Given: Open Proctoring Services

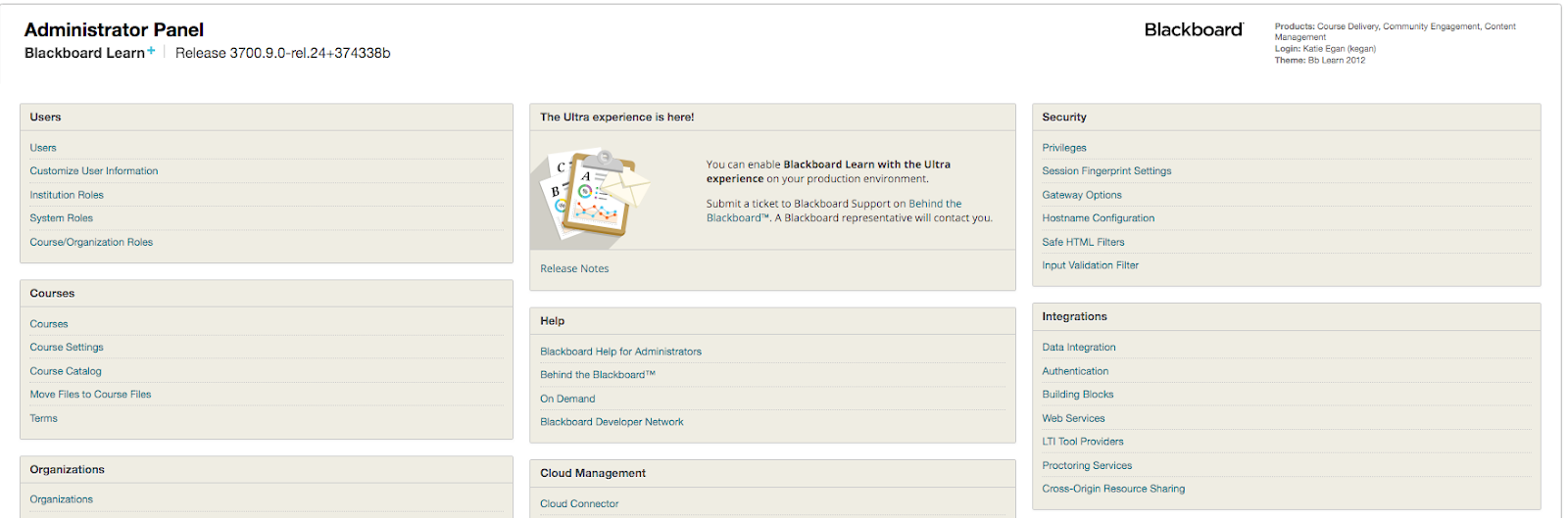Looking at the screenshot, I should [x=1087, y=465].
